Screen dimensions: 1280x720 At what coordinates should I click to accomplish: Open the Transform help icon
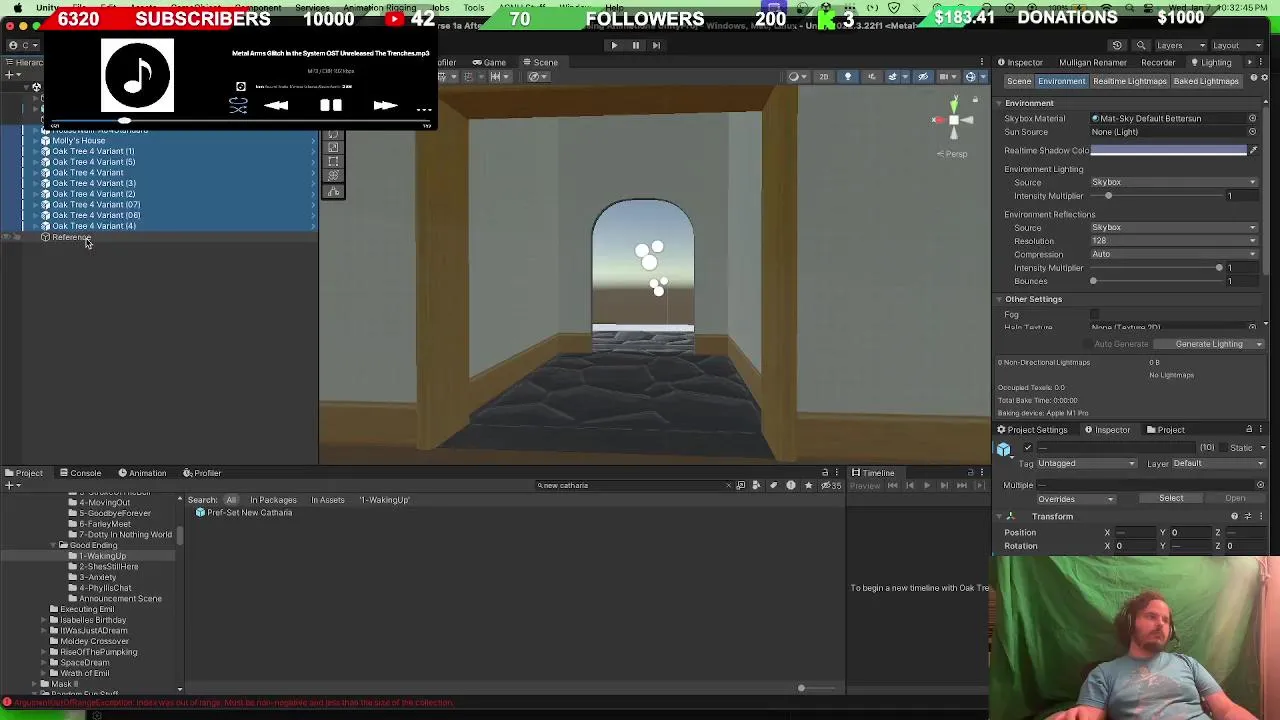(x=1234, y=517)
